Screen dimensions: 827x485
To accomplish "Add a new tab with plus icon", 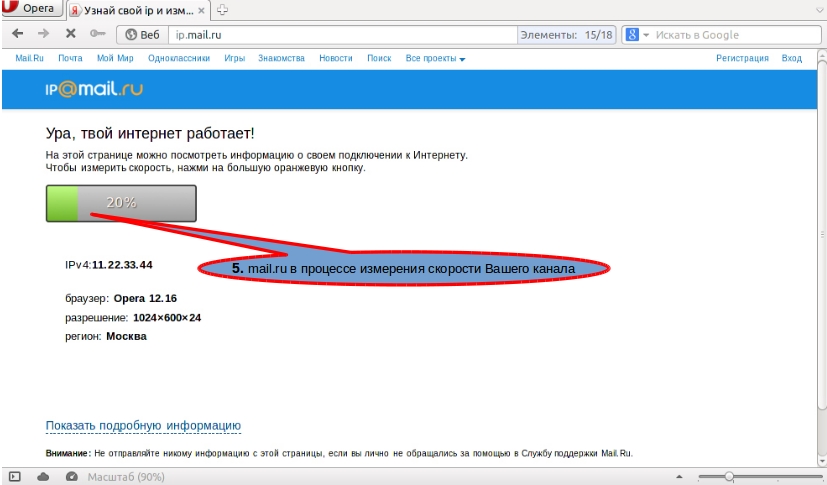I will 223,9.
